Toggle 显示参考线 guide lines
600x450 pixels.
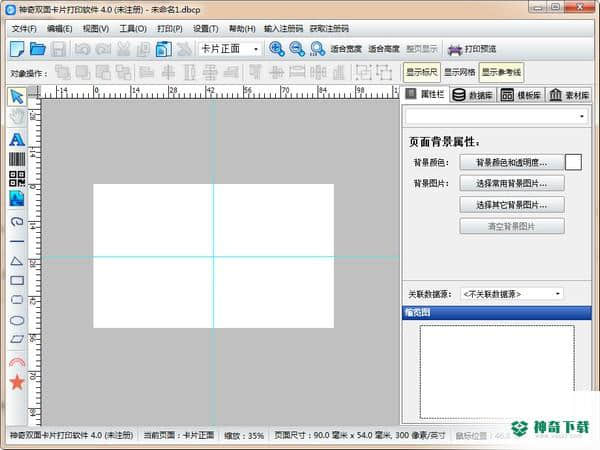click(501, 72)
